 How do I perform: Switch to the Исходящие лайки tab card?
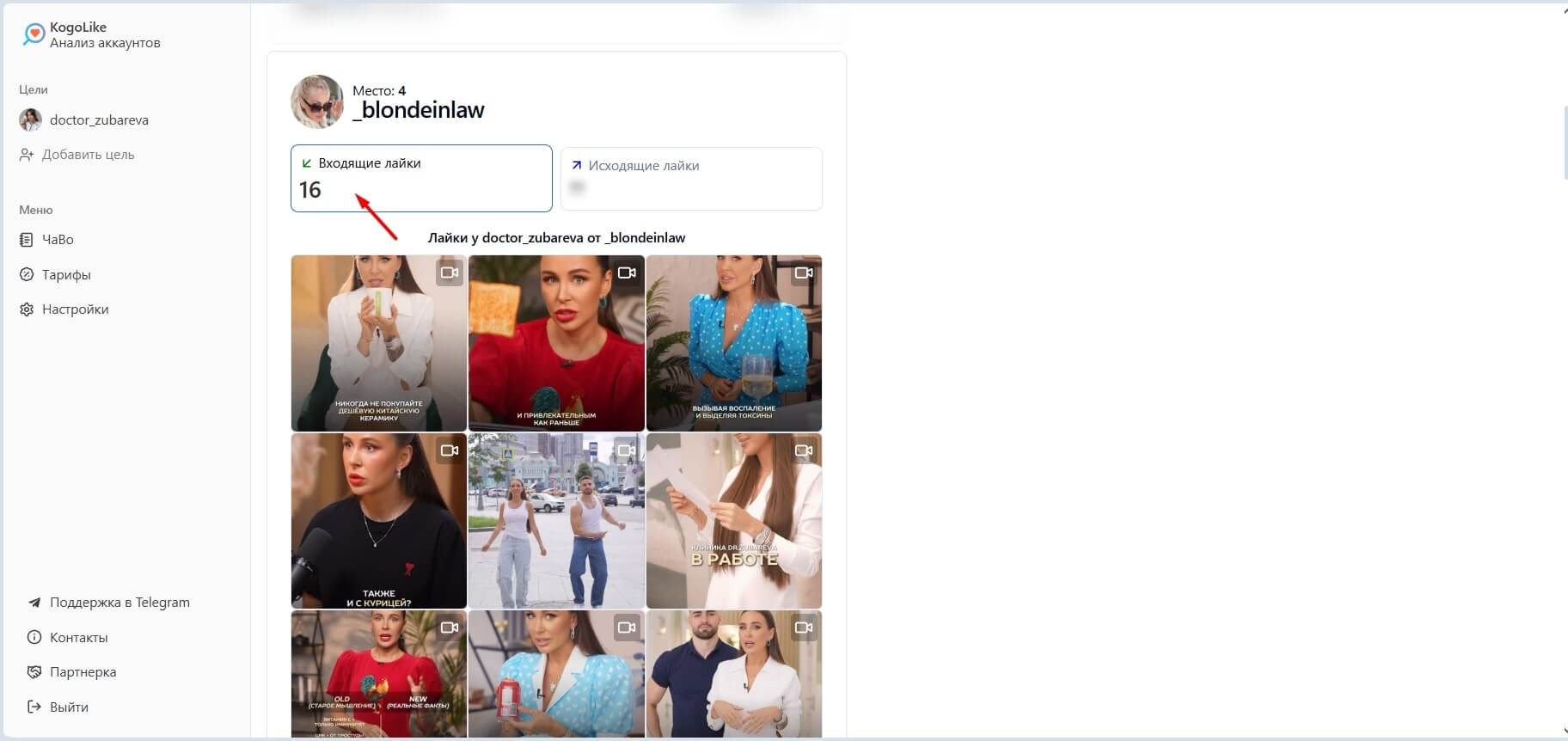point(691,179)
